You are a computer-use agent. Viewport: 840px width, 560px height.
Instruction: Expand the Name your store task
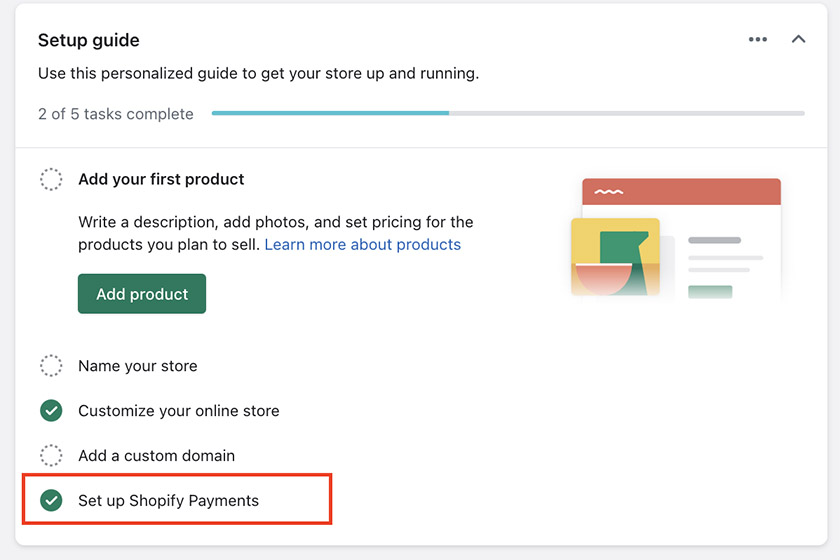pos(138,366)
